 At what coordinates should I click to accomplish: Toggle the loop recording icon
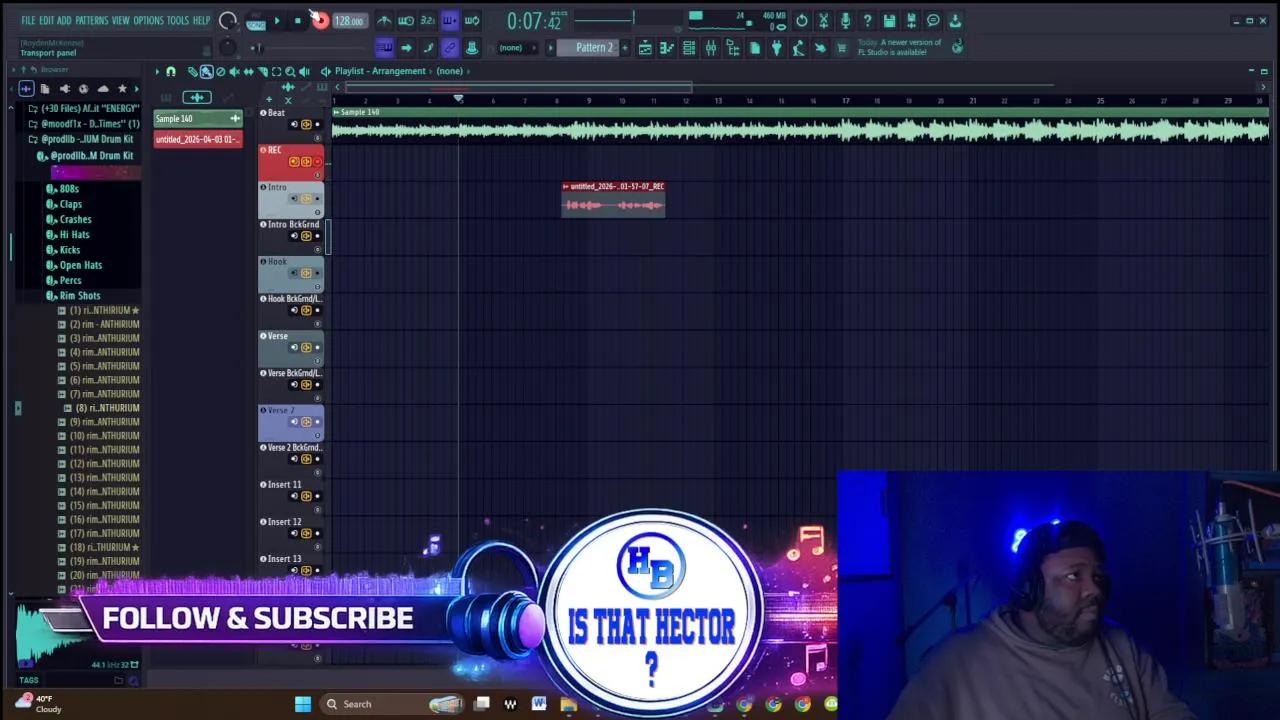(472, 20)
